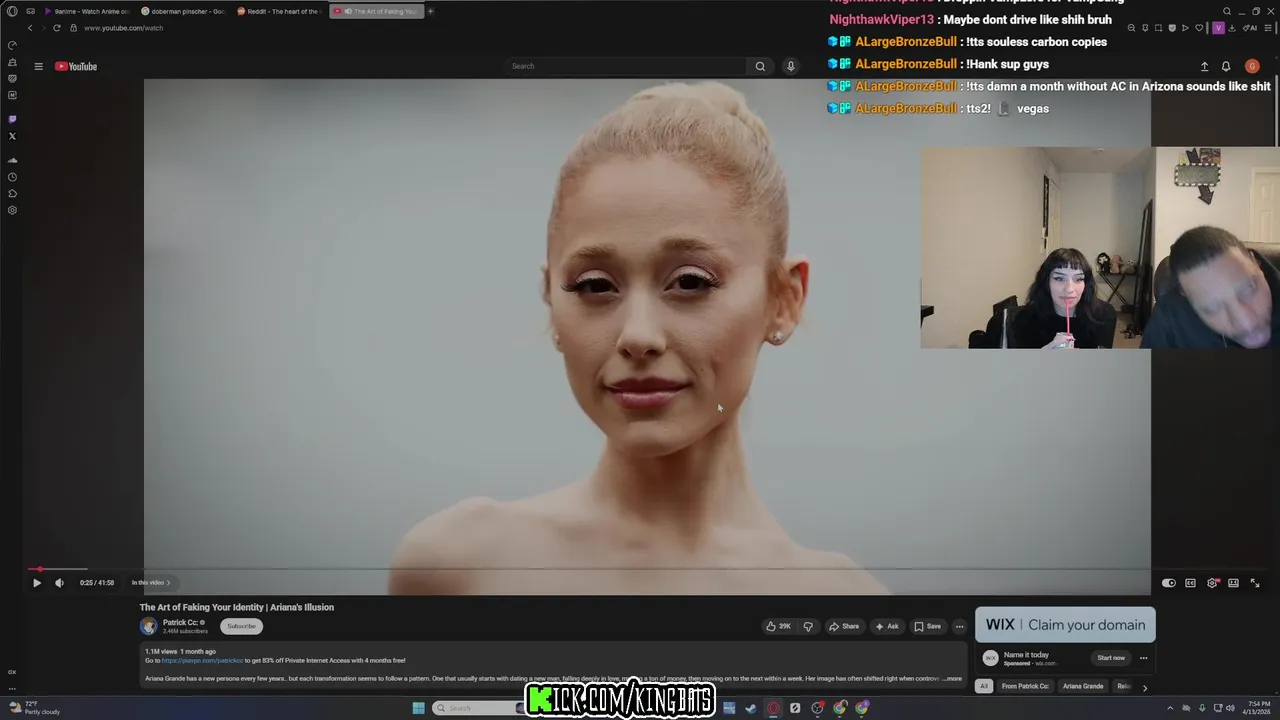The height and width of the screenshot is (720, 1280).
Task: Mute the video player volume
Action: tap(59, 583)
